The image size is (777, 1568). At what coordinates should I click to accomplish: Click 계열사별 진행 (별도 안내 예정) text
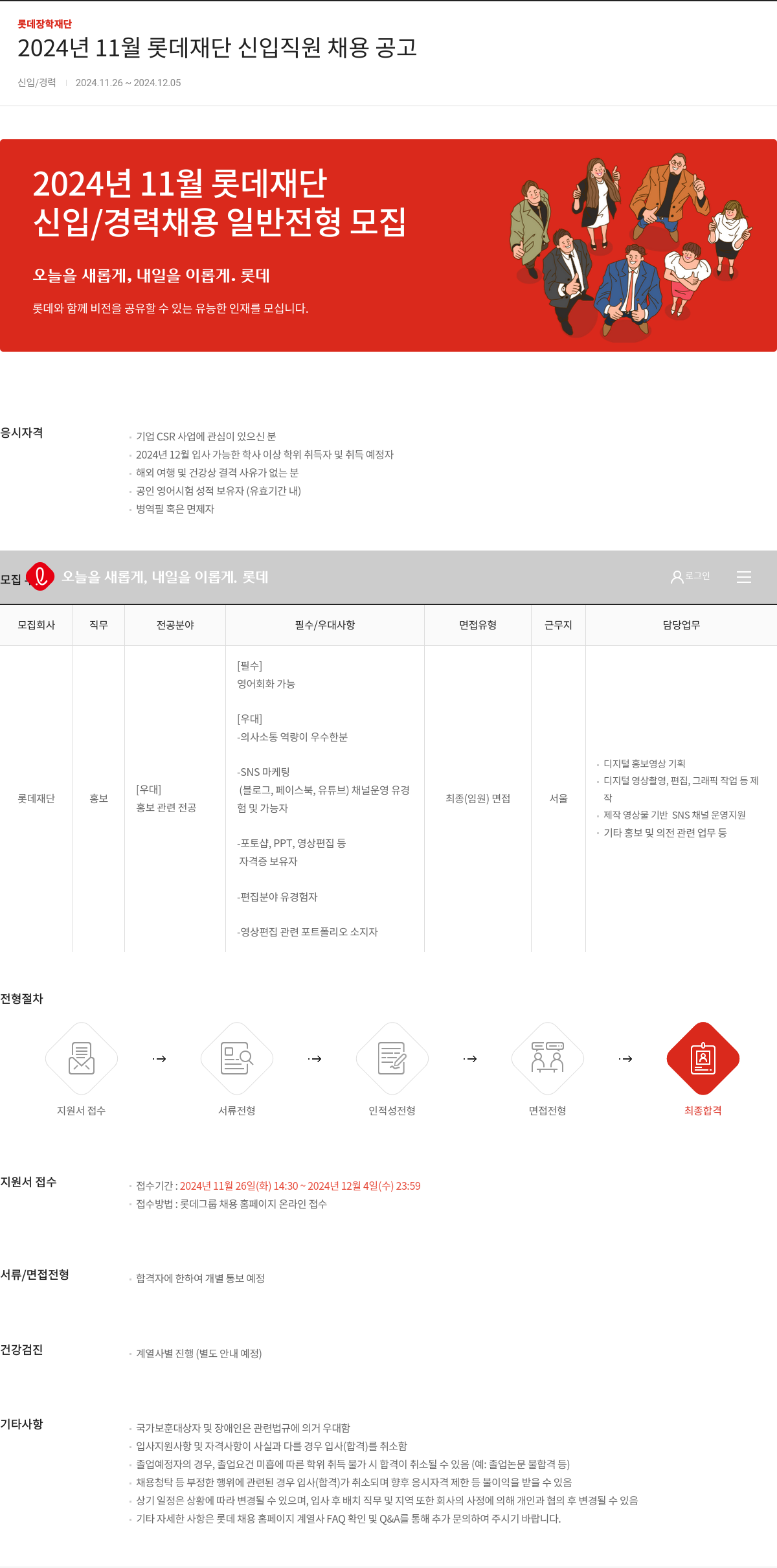point(199,1354)
